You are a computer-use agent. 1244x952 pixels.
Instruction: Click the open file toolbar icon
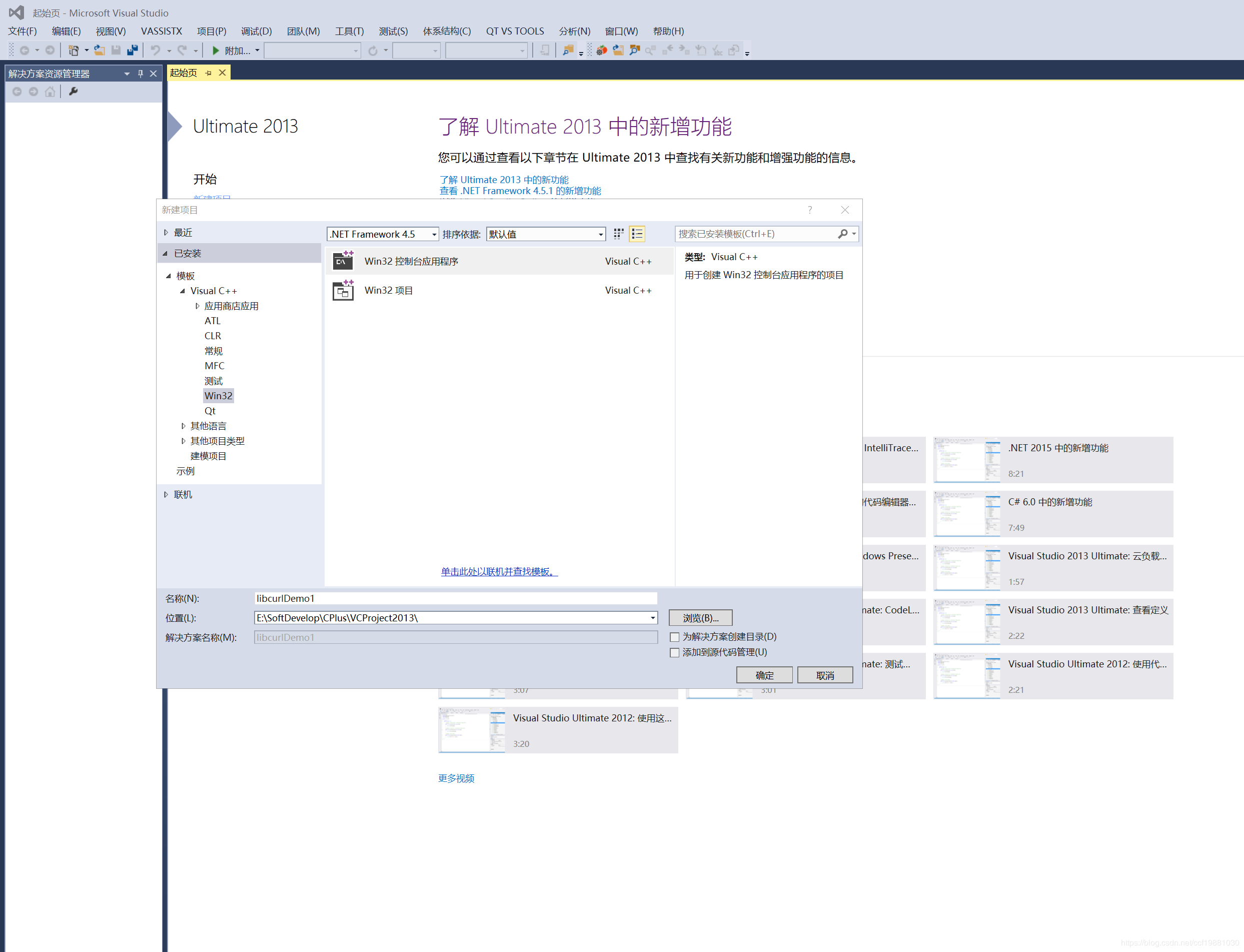coord(100,51)
